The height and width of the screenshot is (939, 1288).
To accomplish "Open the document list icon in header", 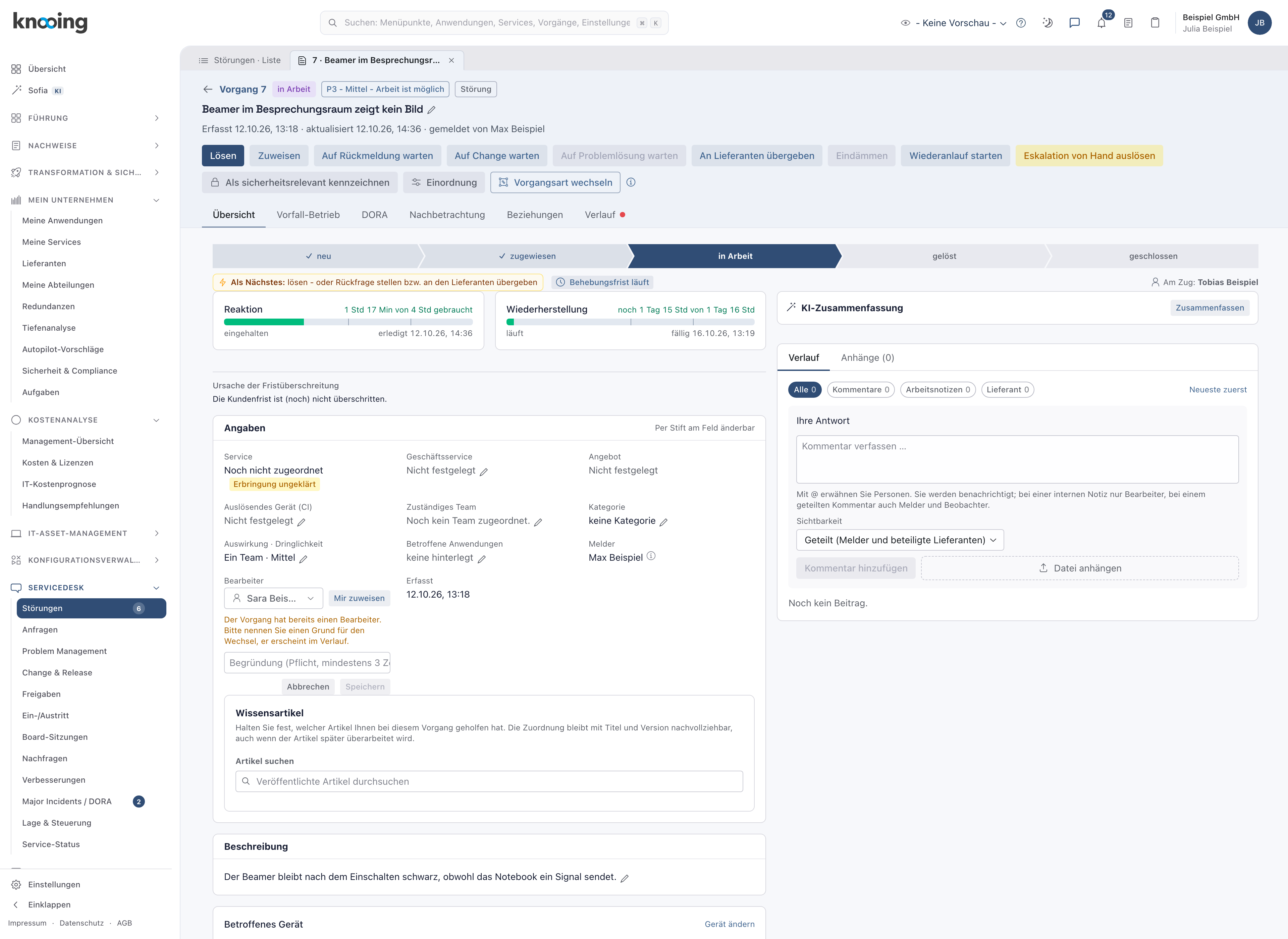I will [1128, 23].
